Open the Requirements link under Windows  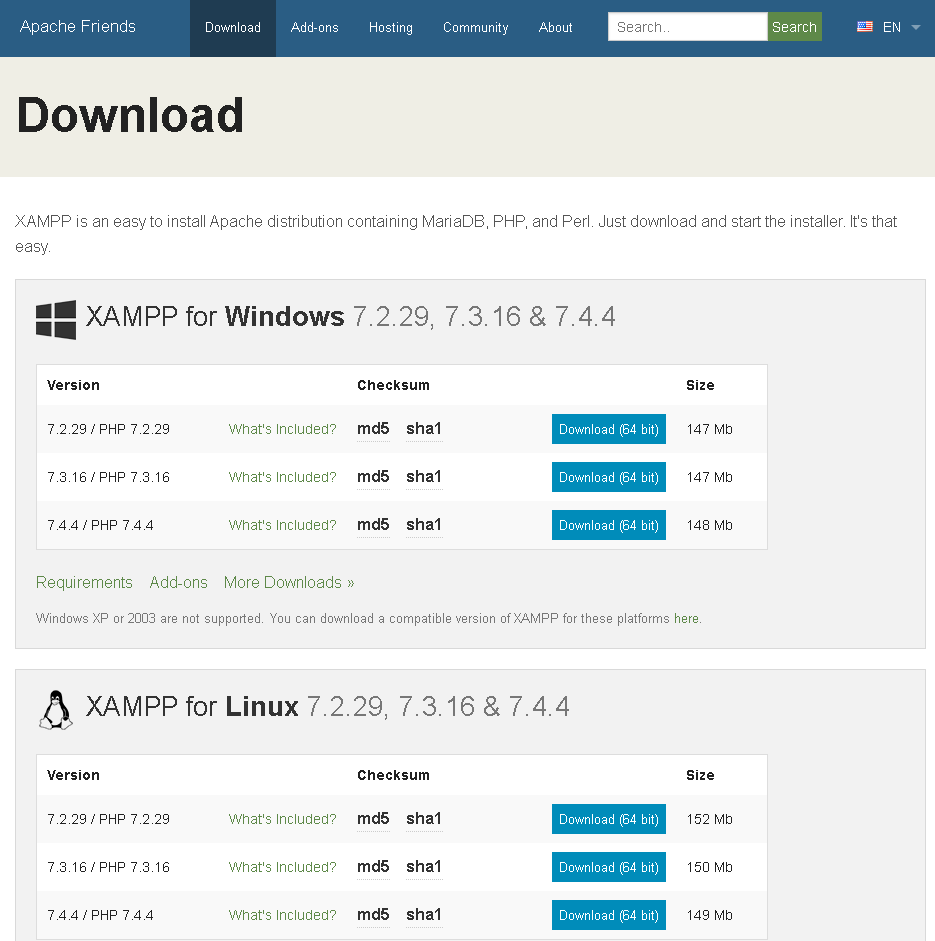tap(84, 583)
